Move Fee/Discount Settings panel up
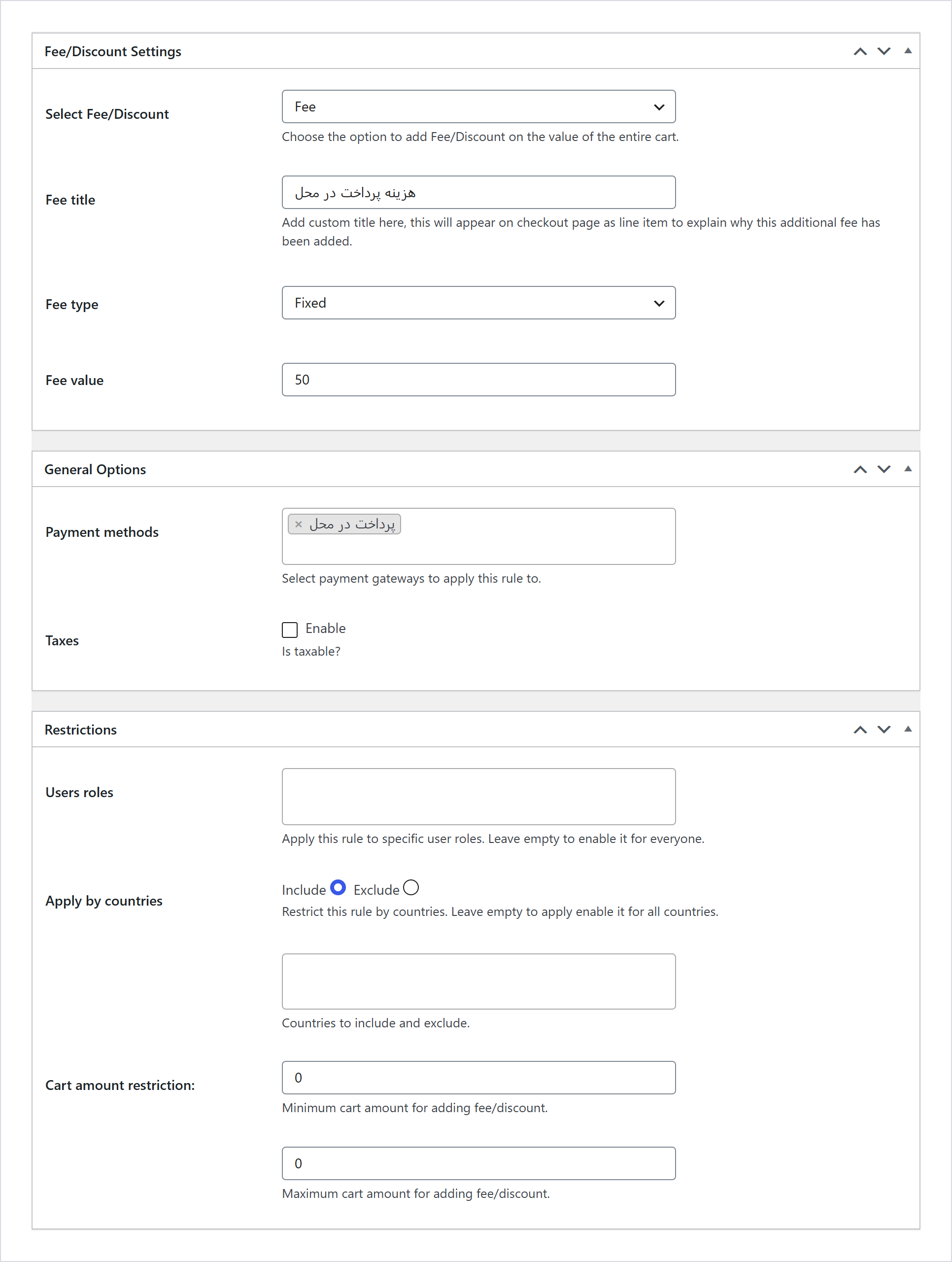Image resolution: width=952 pixels, height=1262 pixels. tap(859, 51)
